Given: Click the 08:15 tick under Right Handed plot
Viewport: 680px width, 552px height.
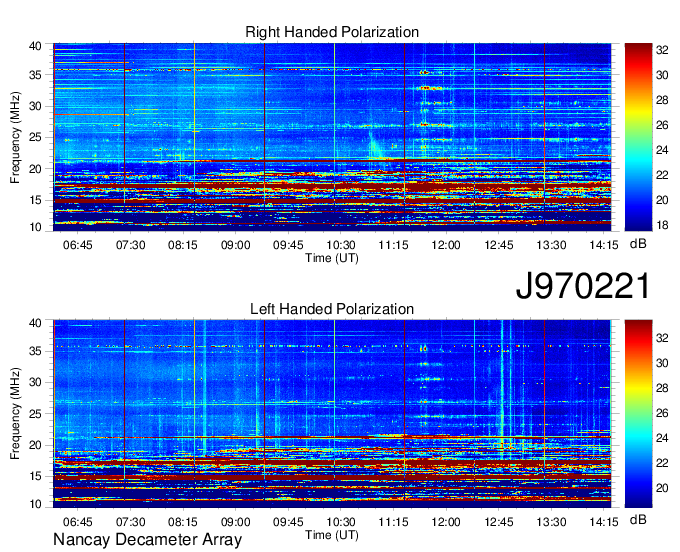Looking at the screenshot, I should (183, 245).
